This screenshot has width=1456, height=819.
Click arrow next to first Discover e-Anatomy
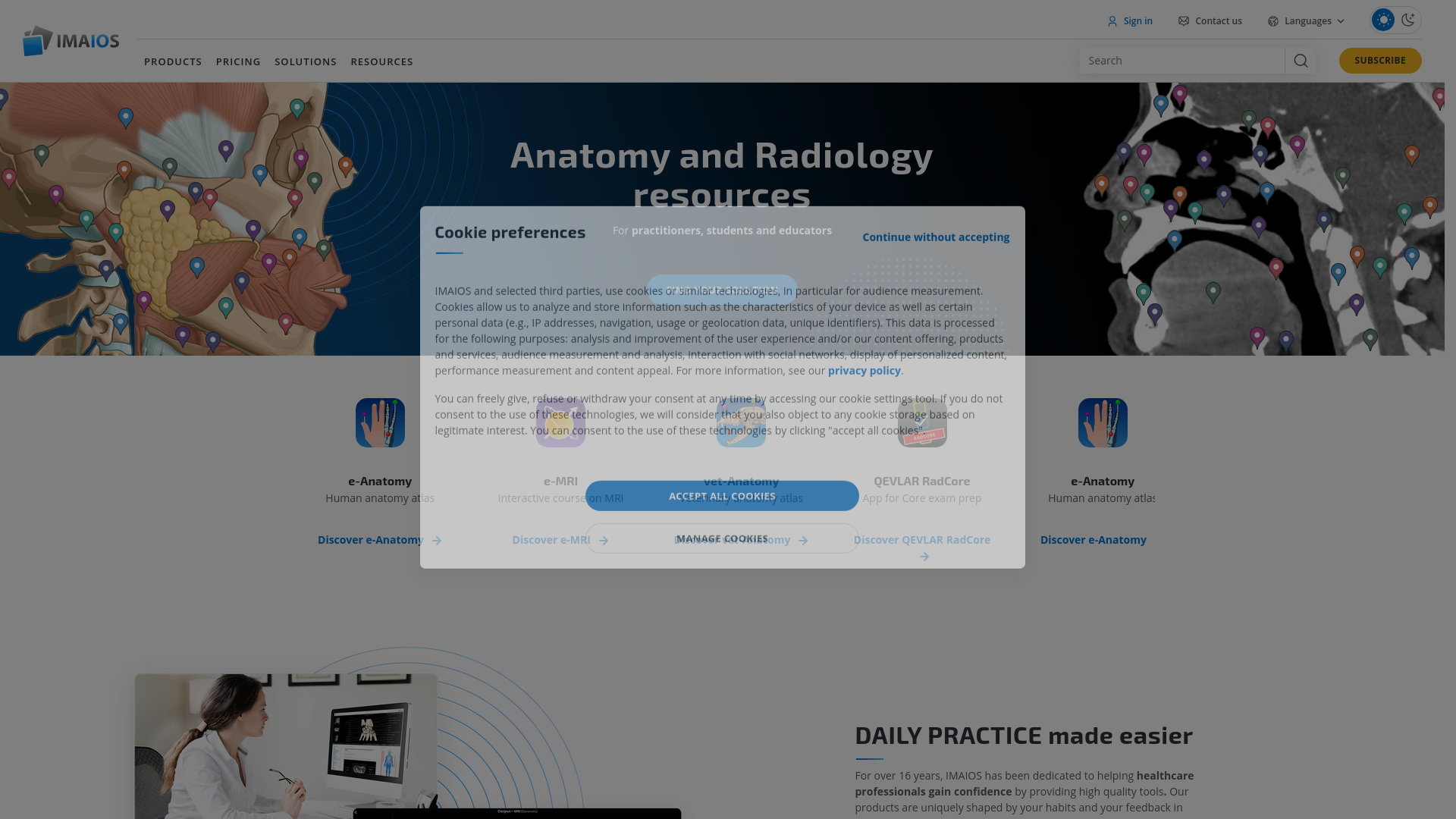click(x=437, y=541)
